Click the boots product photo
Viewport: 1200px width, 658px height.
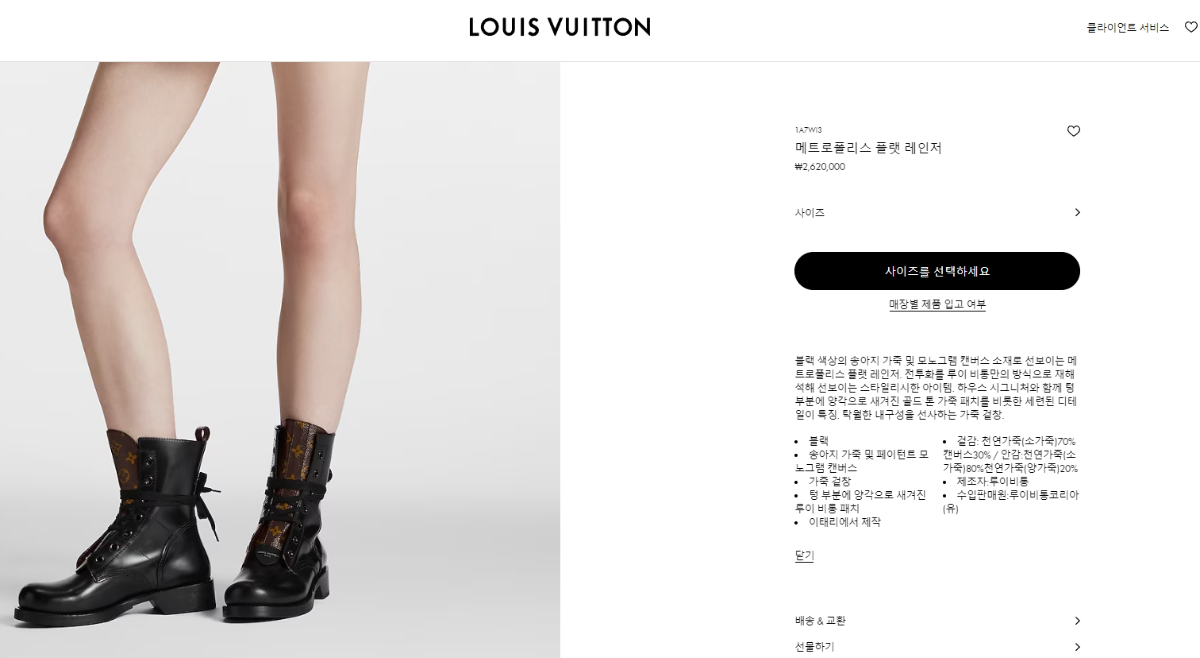click(x=280, y=360)
